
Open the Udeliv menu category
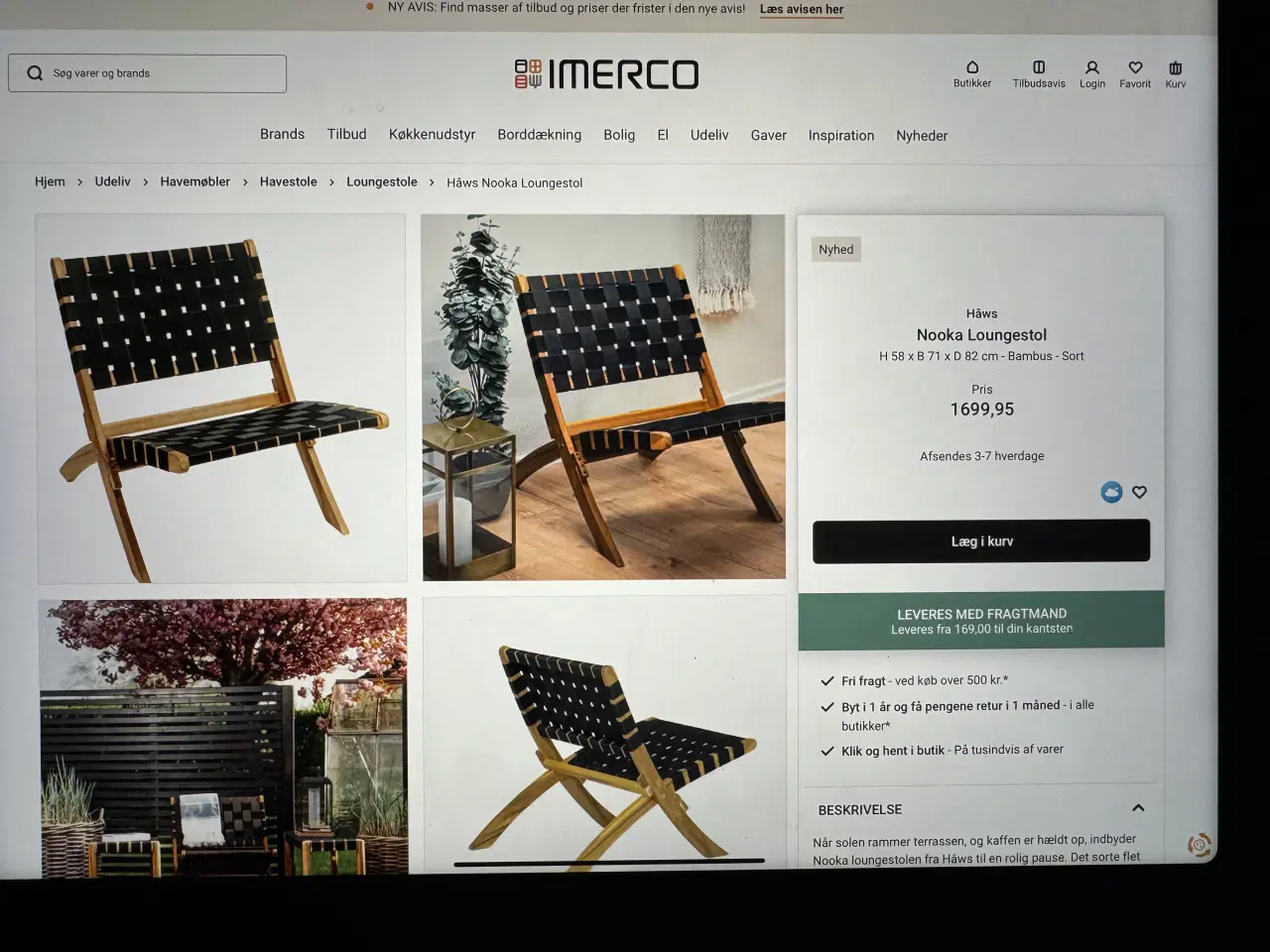pyautogui.click(x=709, y=135)
